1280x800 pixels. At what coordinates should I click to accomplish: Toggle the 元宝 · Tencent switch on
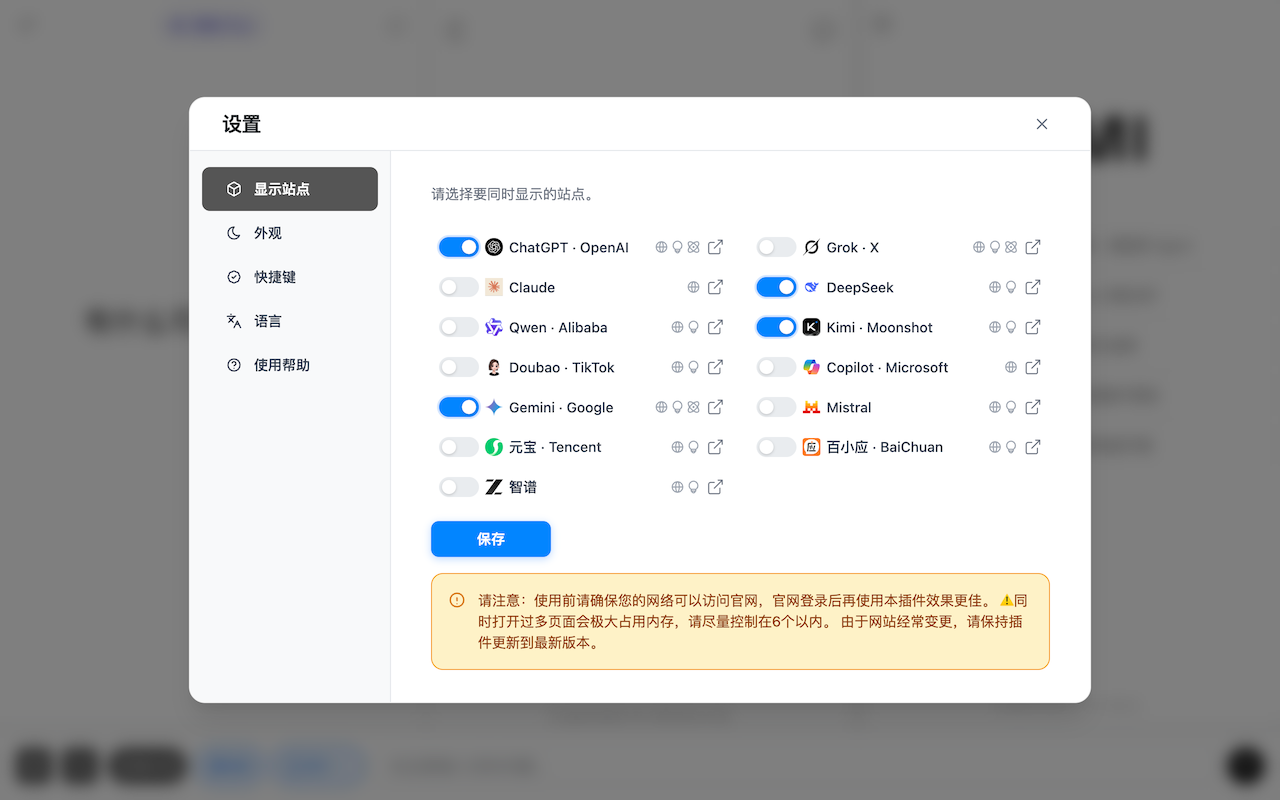458,447
